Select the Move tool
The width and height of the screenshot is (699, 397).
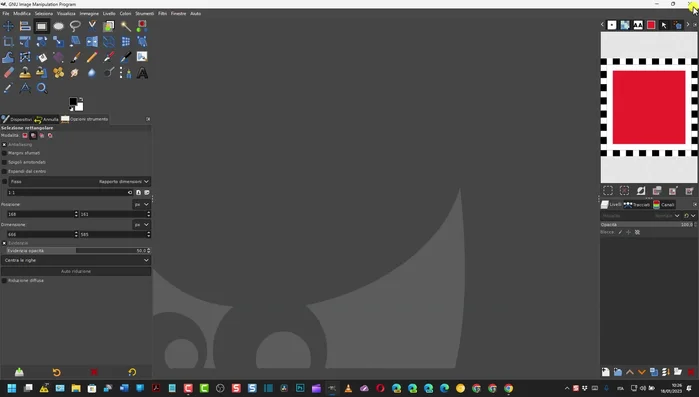coord(8,26)
